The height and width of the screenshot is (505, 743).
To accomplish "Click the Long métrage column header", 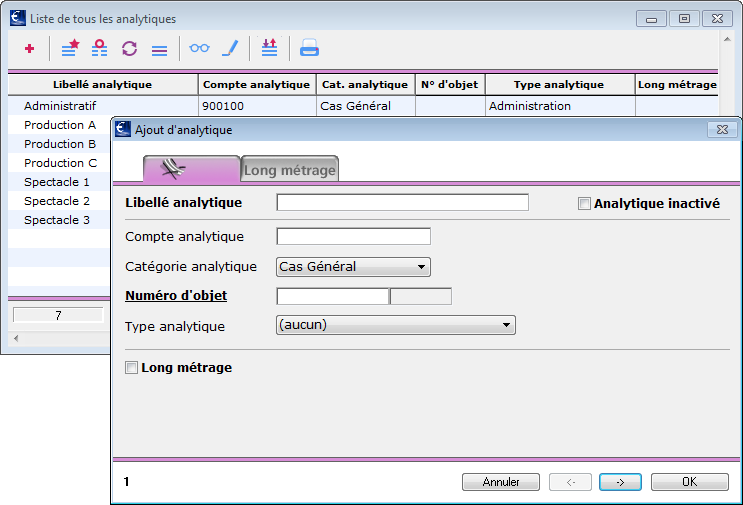I will 677,85.
